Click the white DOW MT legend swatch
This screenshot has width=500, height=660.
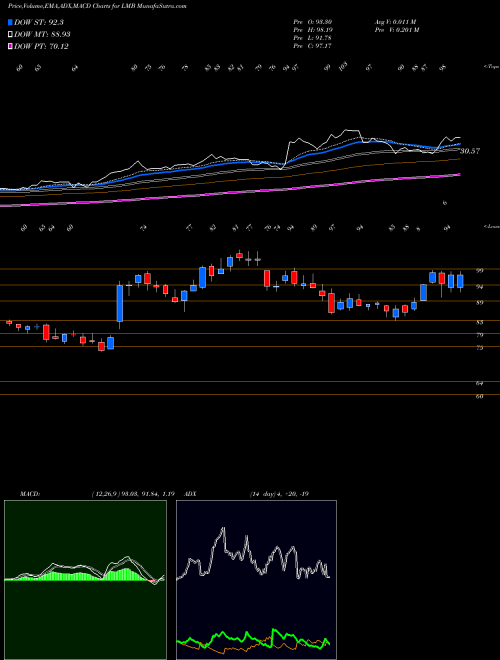[11, 35]
